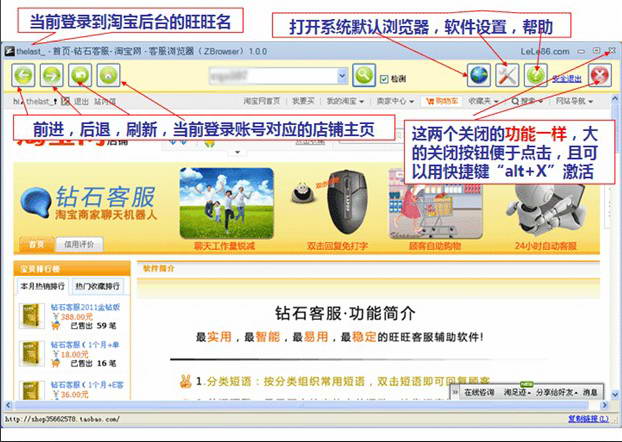Click the 宝贝排行榜 panel header
The image size is (622, 442).
[72, 269]
